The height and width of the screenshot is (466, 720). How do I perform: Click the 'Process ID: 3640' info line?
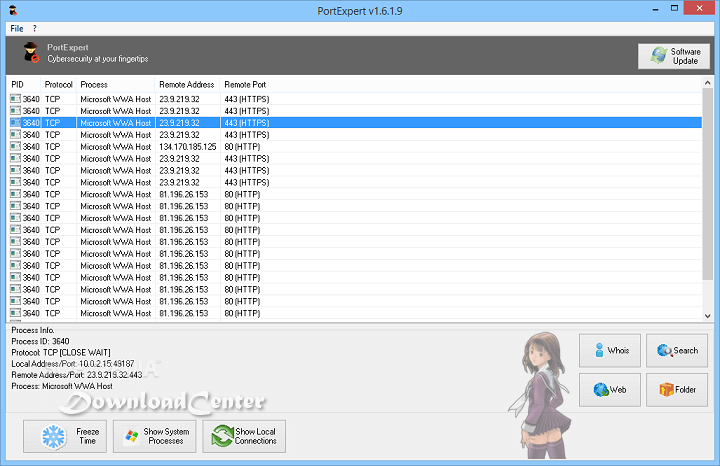coord(40,341)
